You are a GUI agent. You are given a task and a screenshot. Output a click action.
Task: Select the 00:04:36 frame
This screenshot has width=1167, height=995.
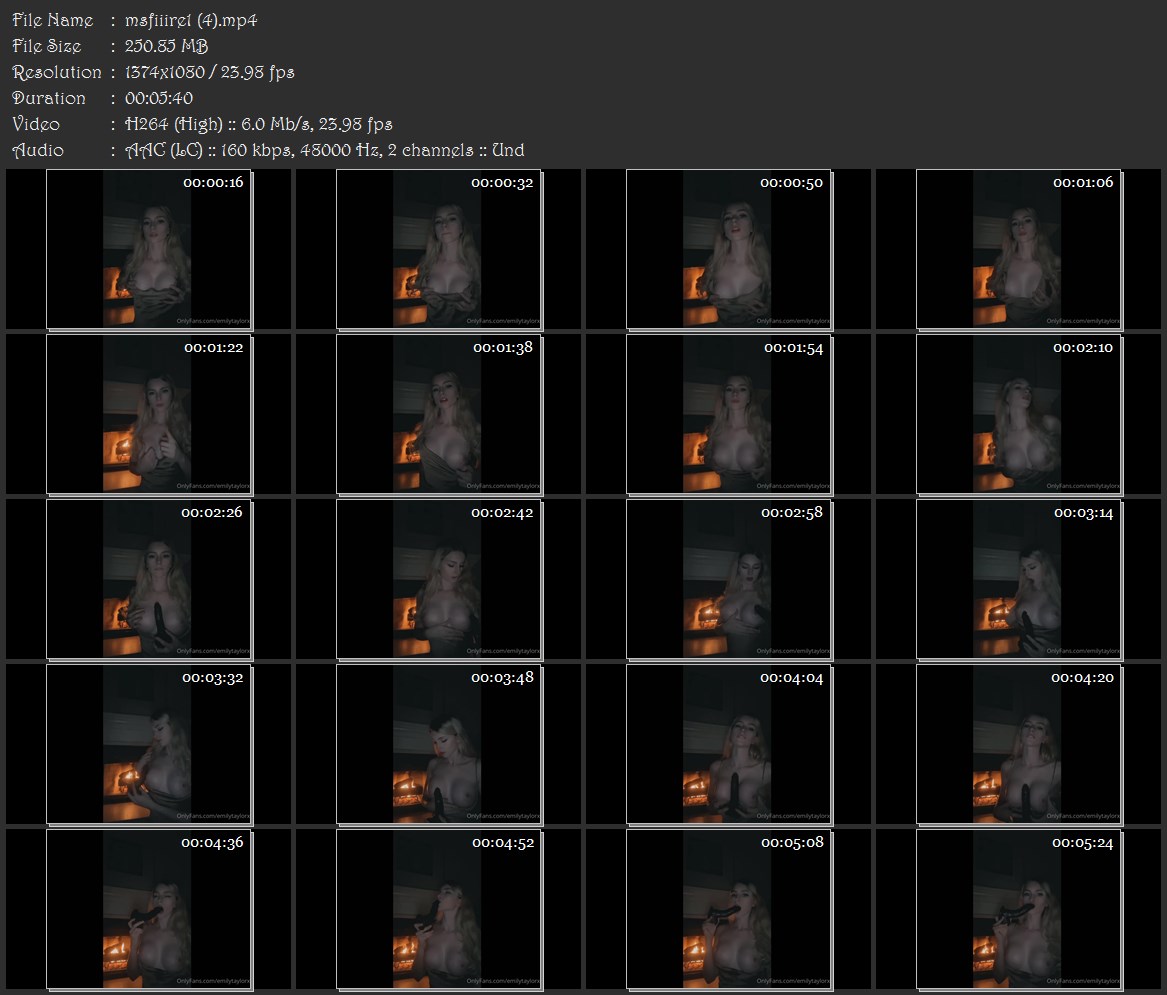tap(149, 909)
